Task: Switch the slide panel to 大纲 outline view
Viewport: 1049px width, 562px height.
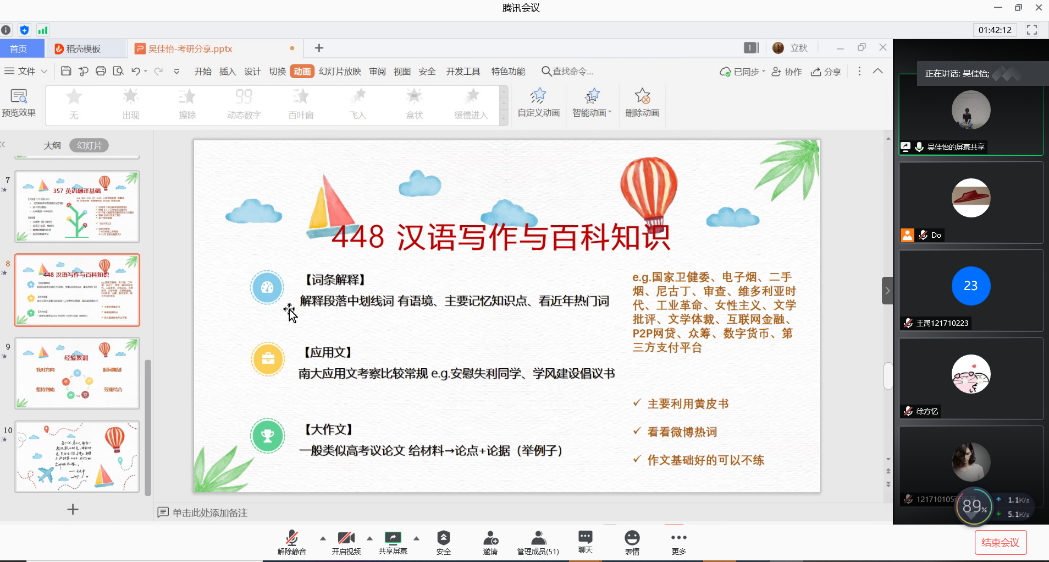Action: (x=52, y=146)
